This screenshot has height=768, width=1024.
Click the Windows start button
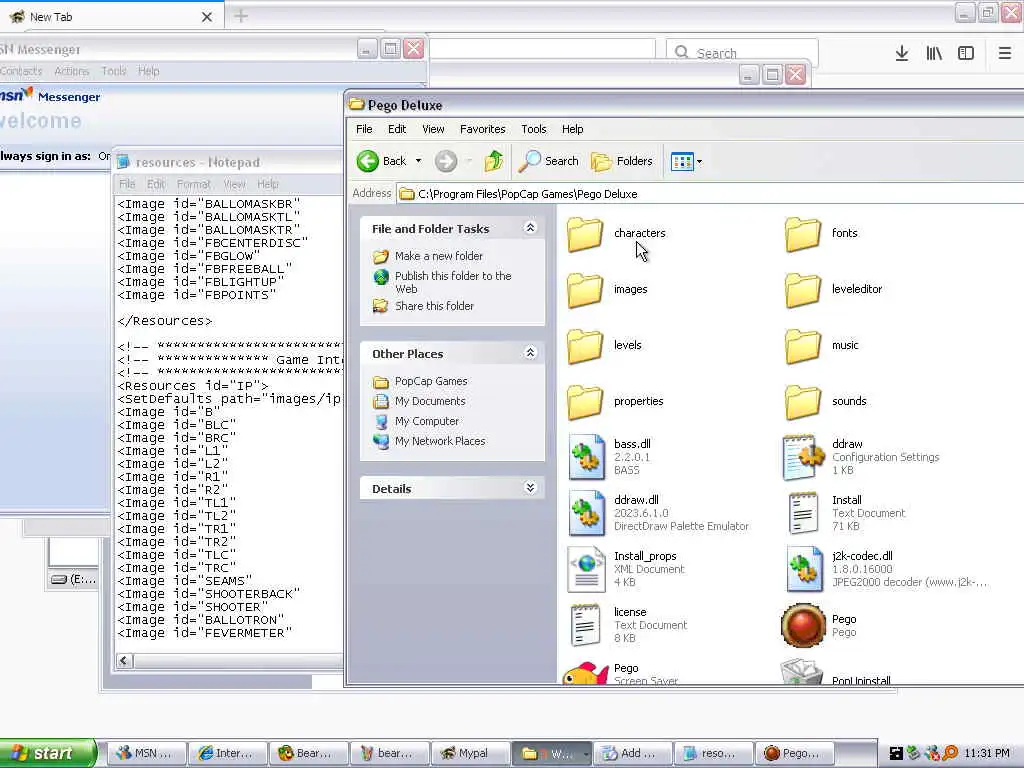(47, 753)
